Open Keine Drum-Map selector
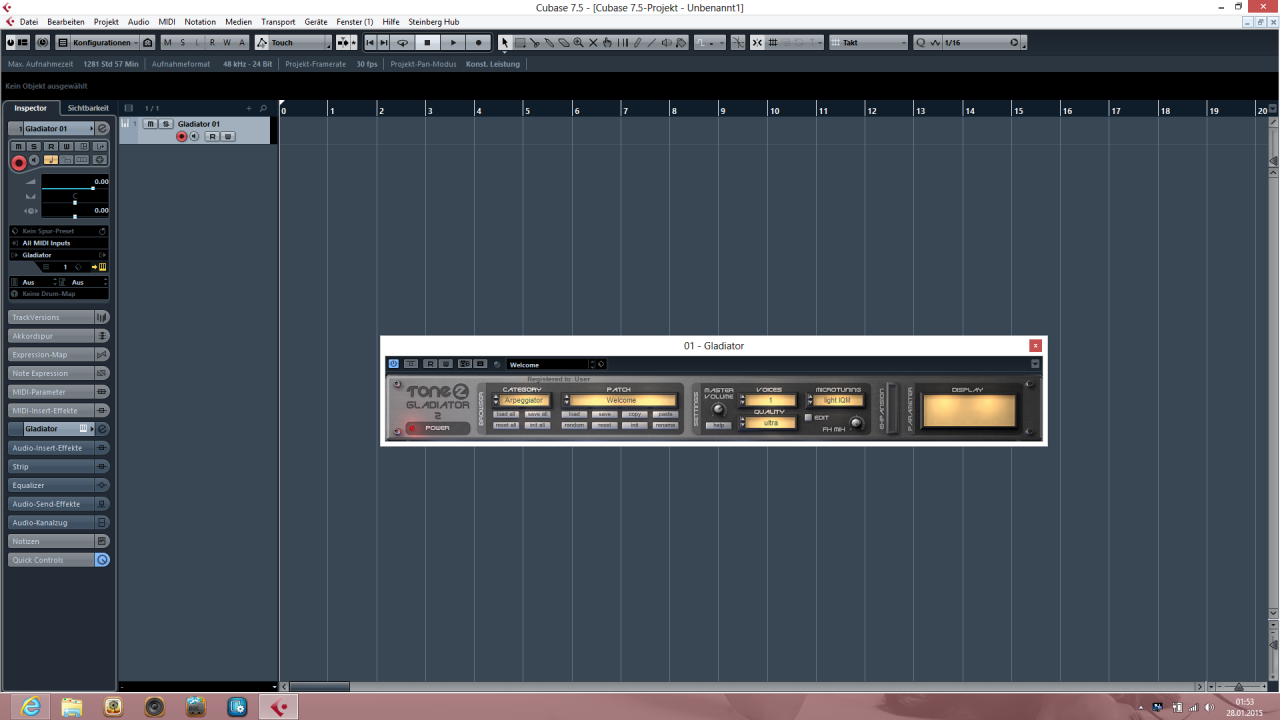 click(59, 294)
